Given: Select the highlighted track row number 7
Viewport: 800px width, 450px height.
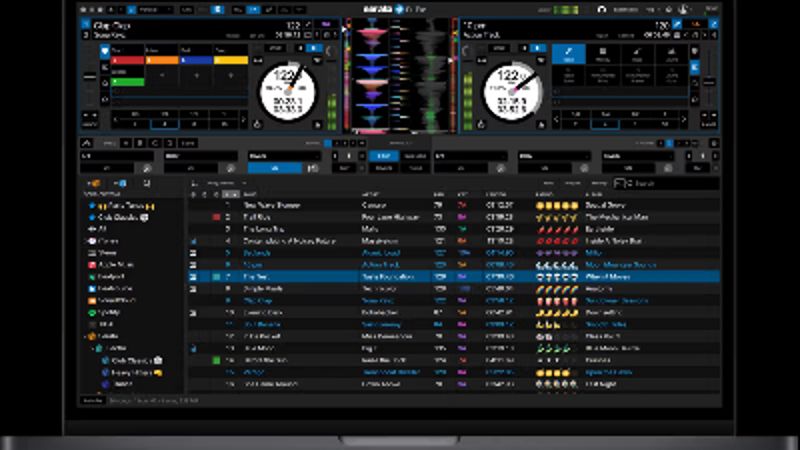Looking at the screenshot, I should coord(454,277).
